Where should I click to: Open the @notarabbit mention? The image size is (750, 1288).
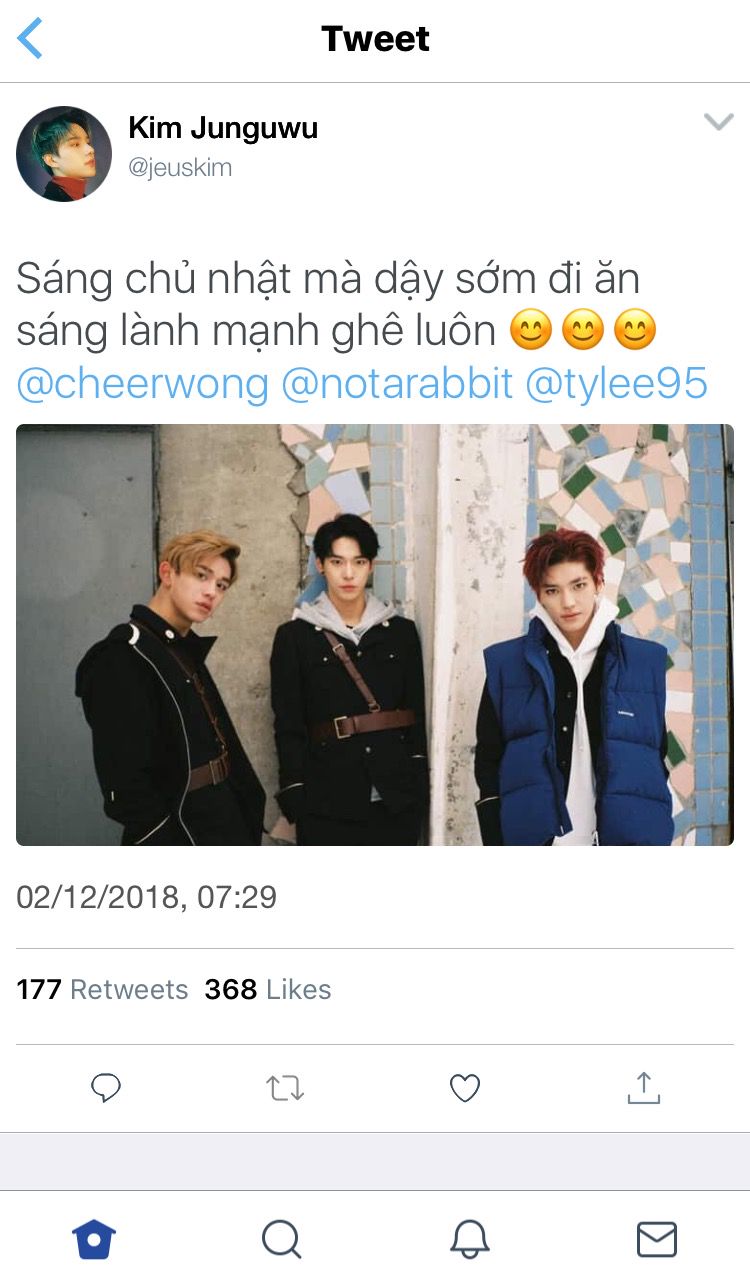tap(397, 384)
